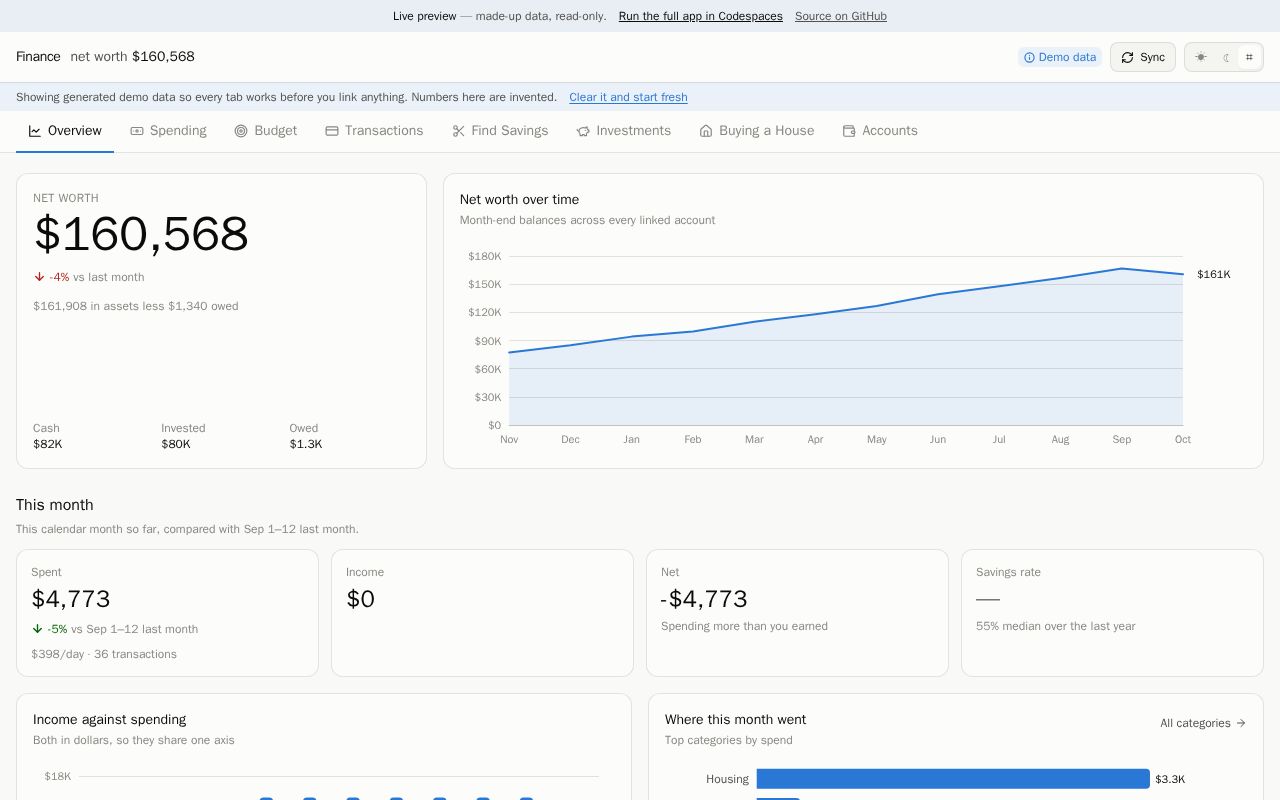Screen dimensions: 1280x800
Task: Click the Sep point on net worth chart
Action: pos(1122,268)
